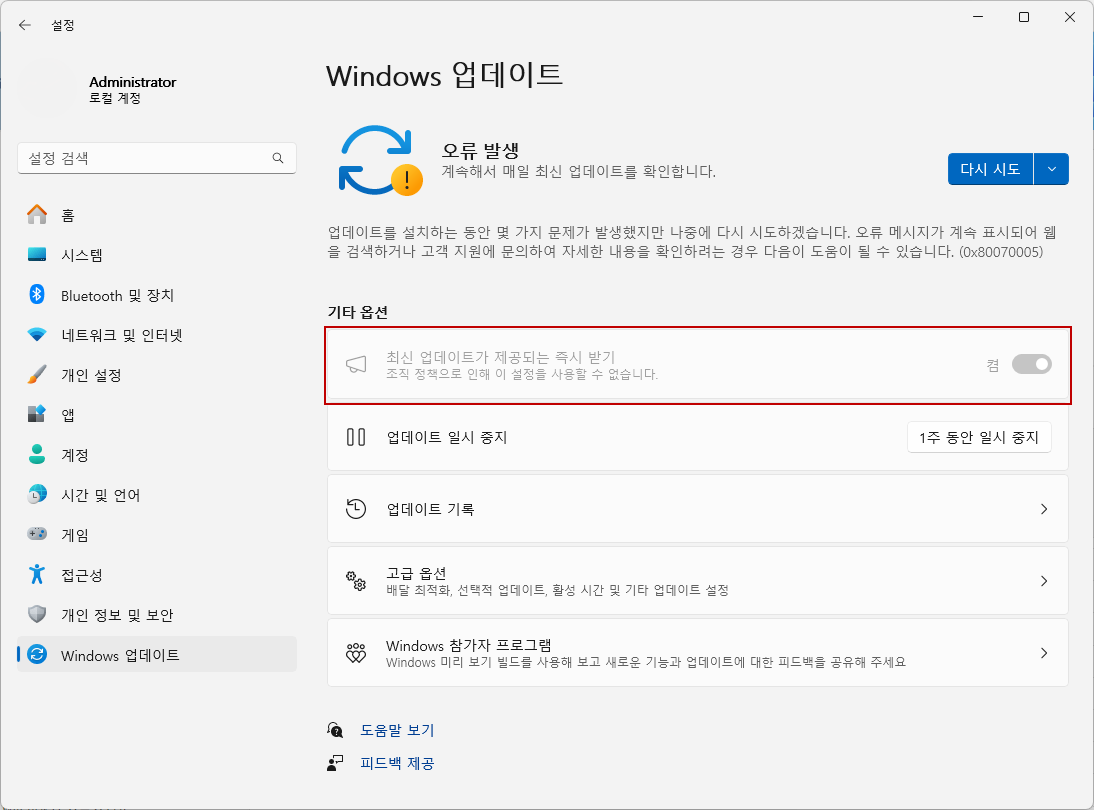Screen dimensions: 1094x810
Task: Go to 네트워크 및 인터넷 settings
Action: pyautogui.click(x=157, y=335)
